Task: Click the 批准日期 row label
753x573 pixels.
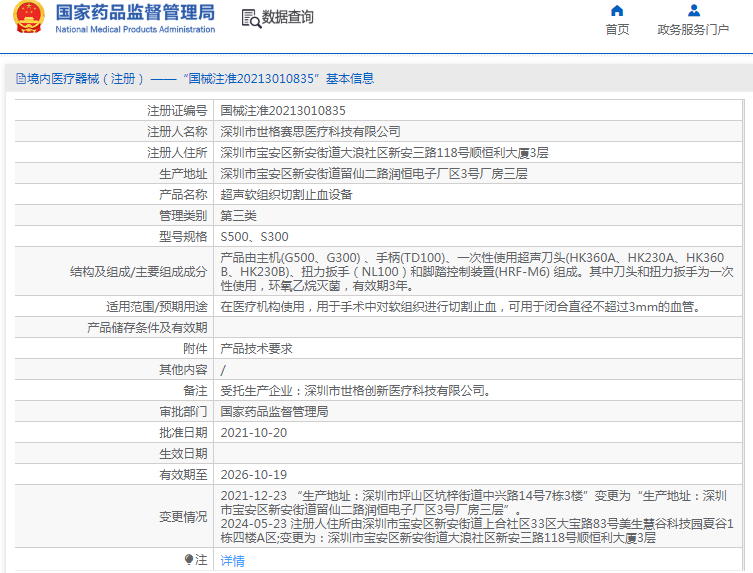Action: [183, 433]
